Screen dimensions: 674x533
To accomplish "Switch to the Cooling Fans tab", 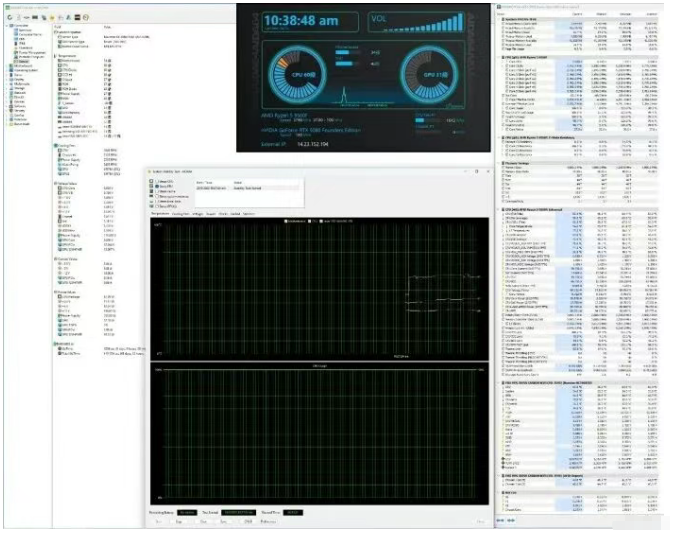I will pyautogui.click(x=181, y=213).
